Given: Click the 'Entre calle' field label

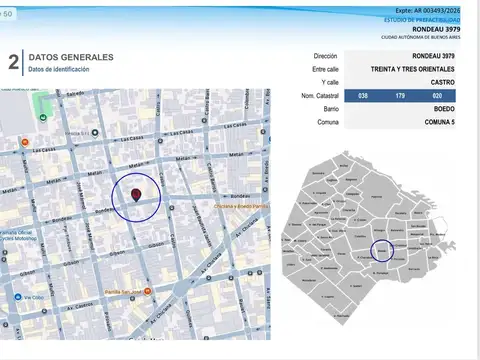Looking at the screenshot, I should (325, 69).
